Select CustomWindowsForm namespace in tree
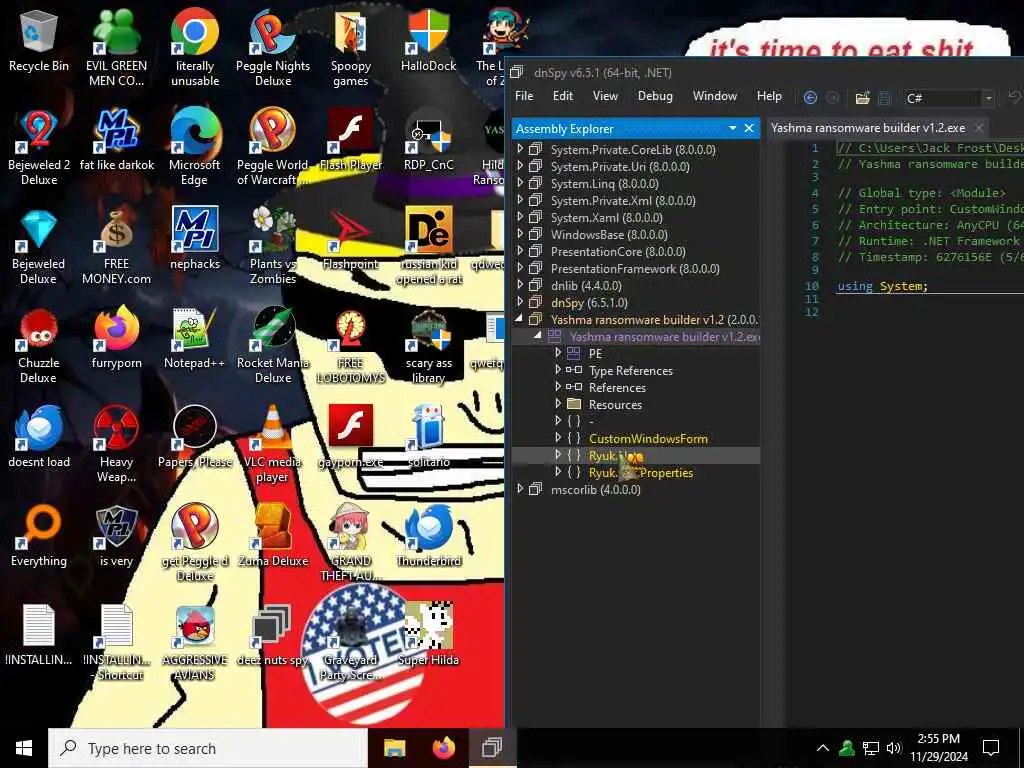Screen dimensions: 1024x768 pos(648,439)
